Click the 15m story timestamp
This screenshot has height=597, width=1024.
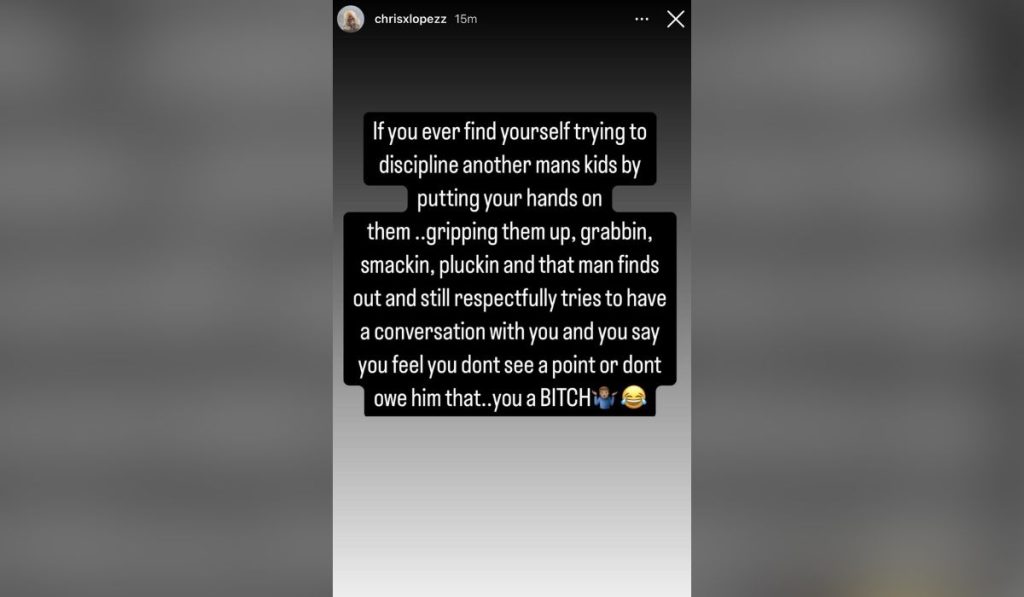466,19
